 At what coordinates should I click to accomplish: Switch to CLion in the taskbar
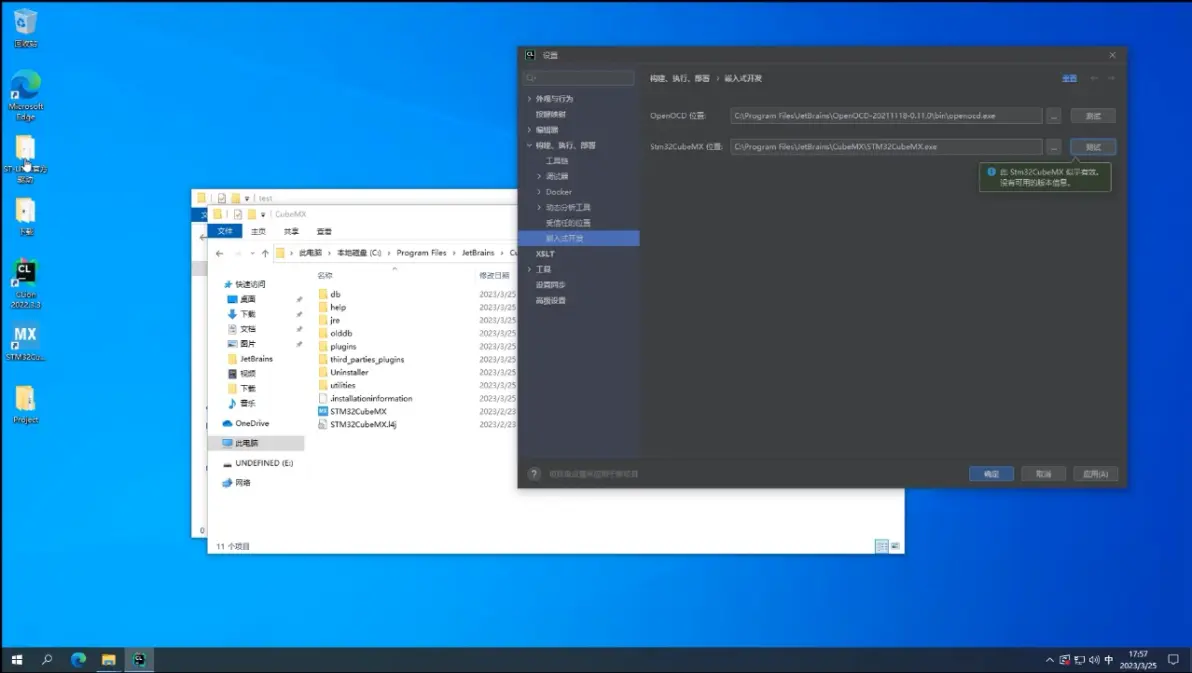(139, 659)
